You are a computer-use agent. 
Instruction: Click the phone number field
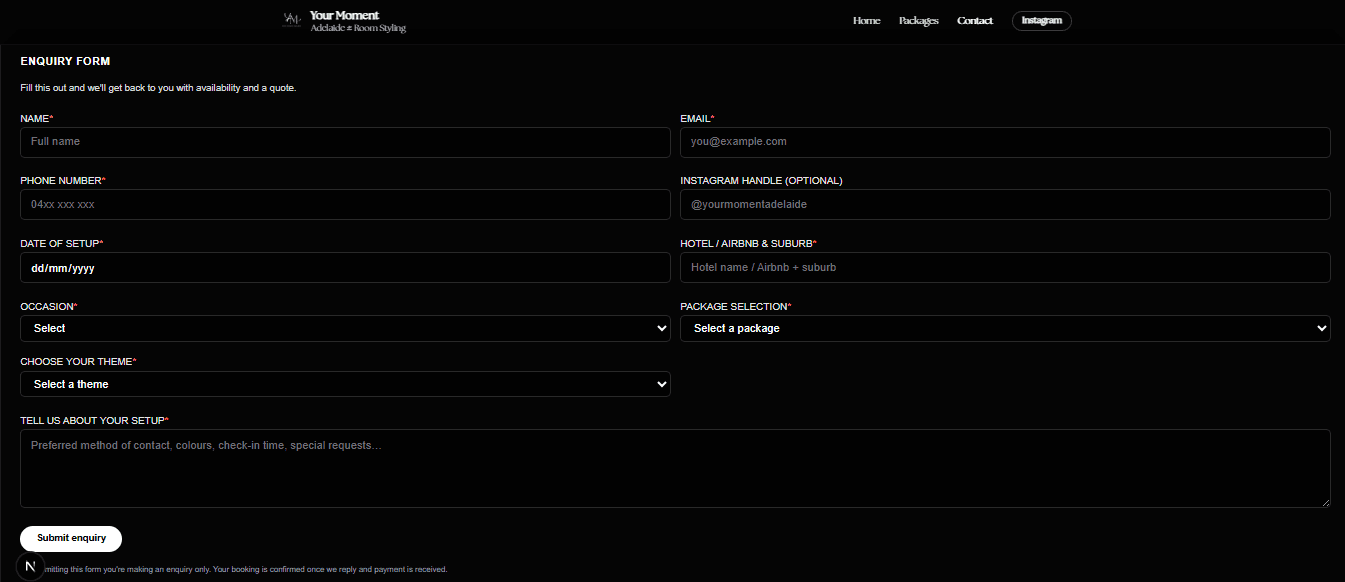click(345, 204)
